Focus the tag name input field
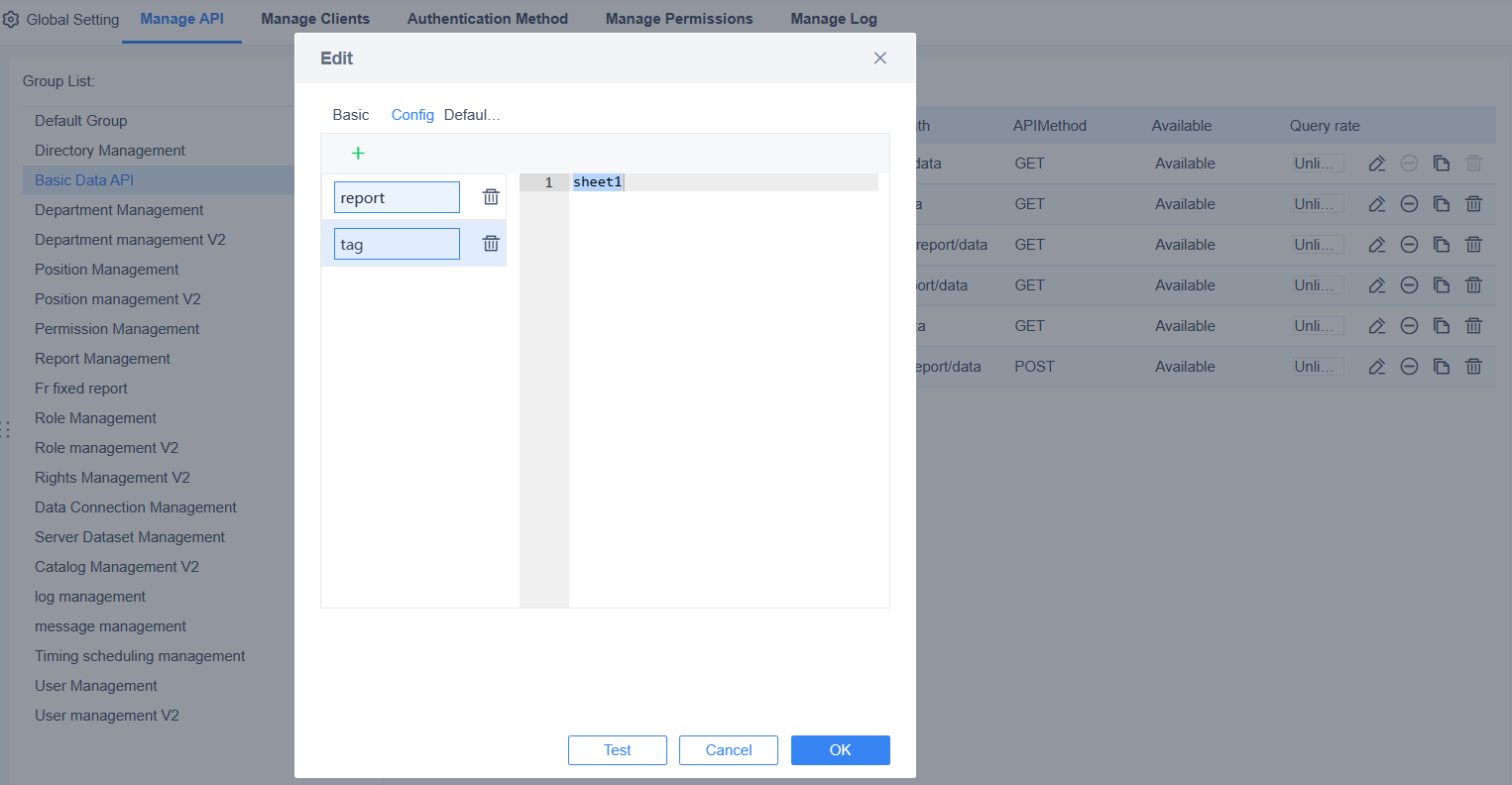The image size is (1512, 785). coord(397,244)
